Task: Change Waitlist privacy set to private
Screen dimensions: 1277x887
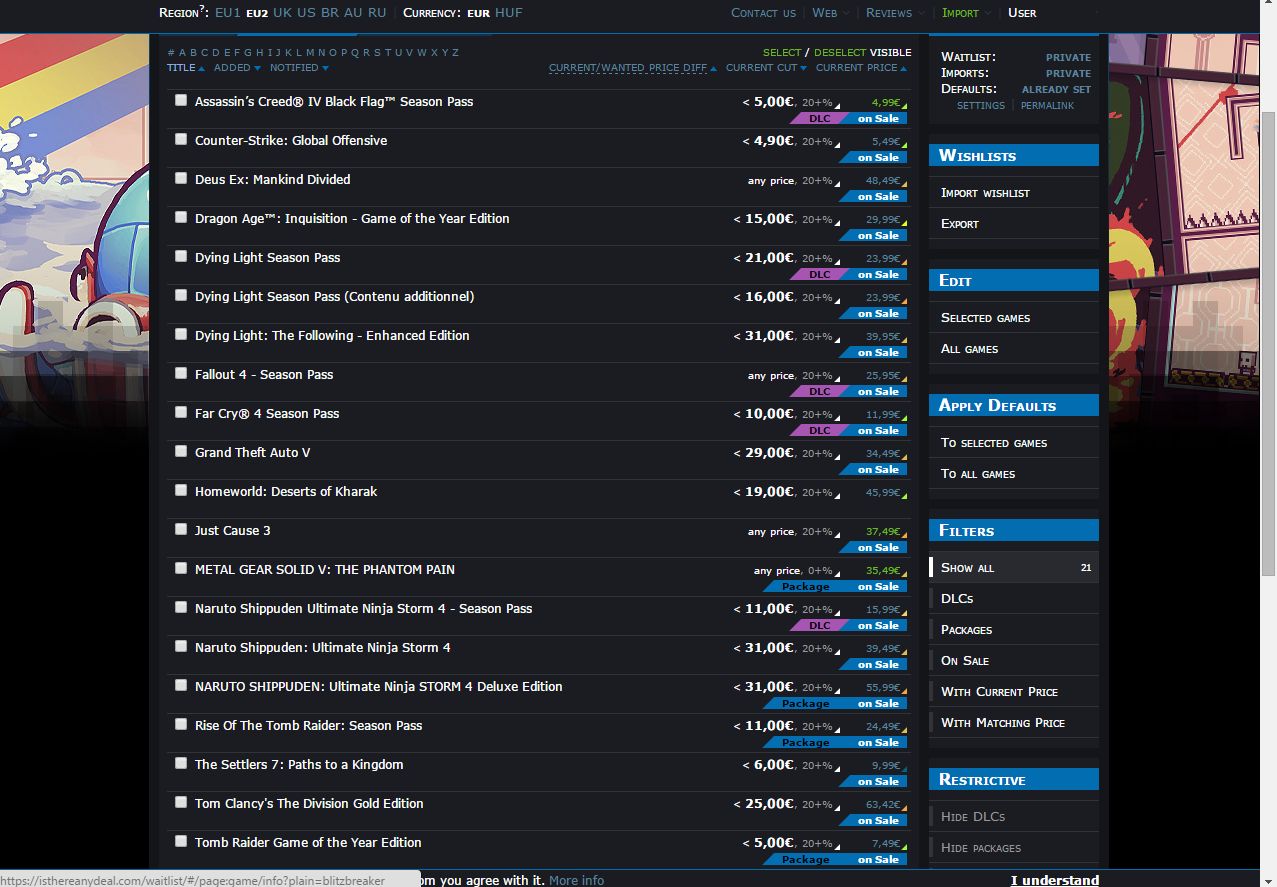Action: (x=1068, y=58)
